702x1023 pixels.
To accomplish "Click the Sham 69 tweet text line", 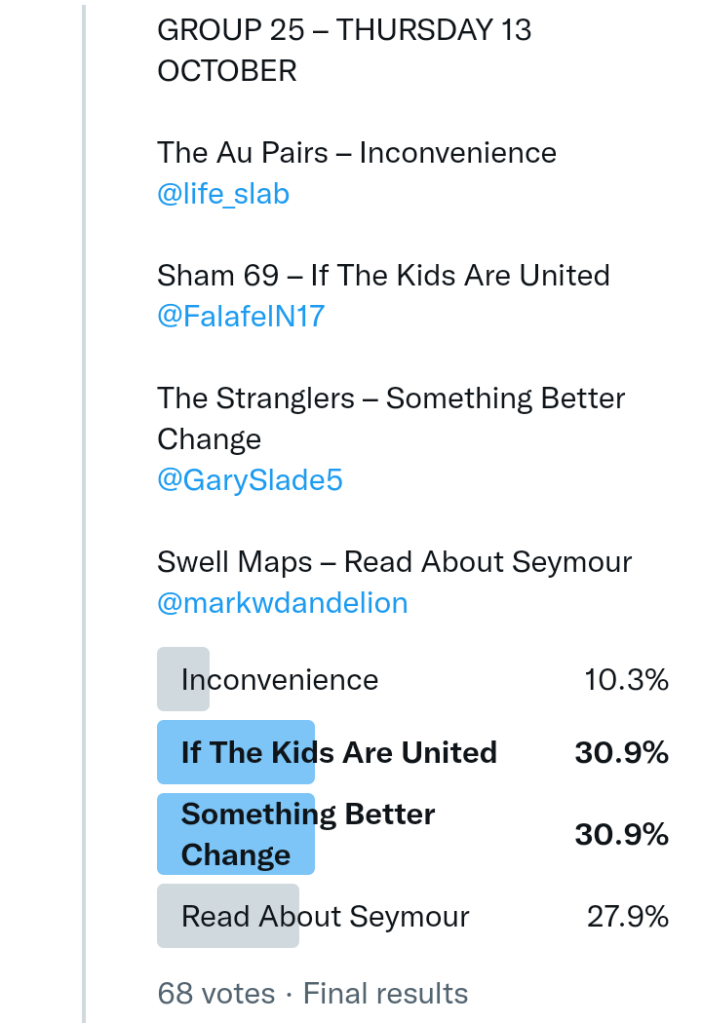I will coord(383,276).
